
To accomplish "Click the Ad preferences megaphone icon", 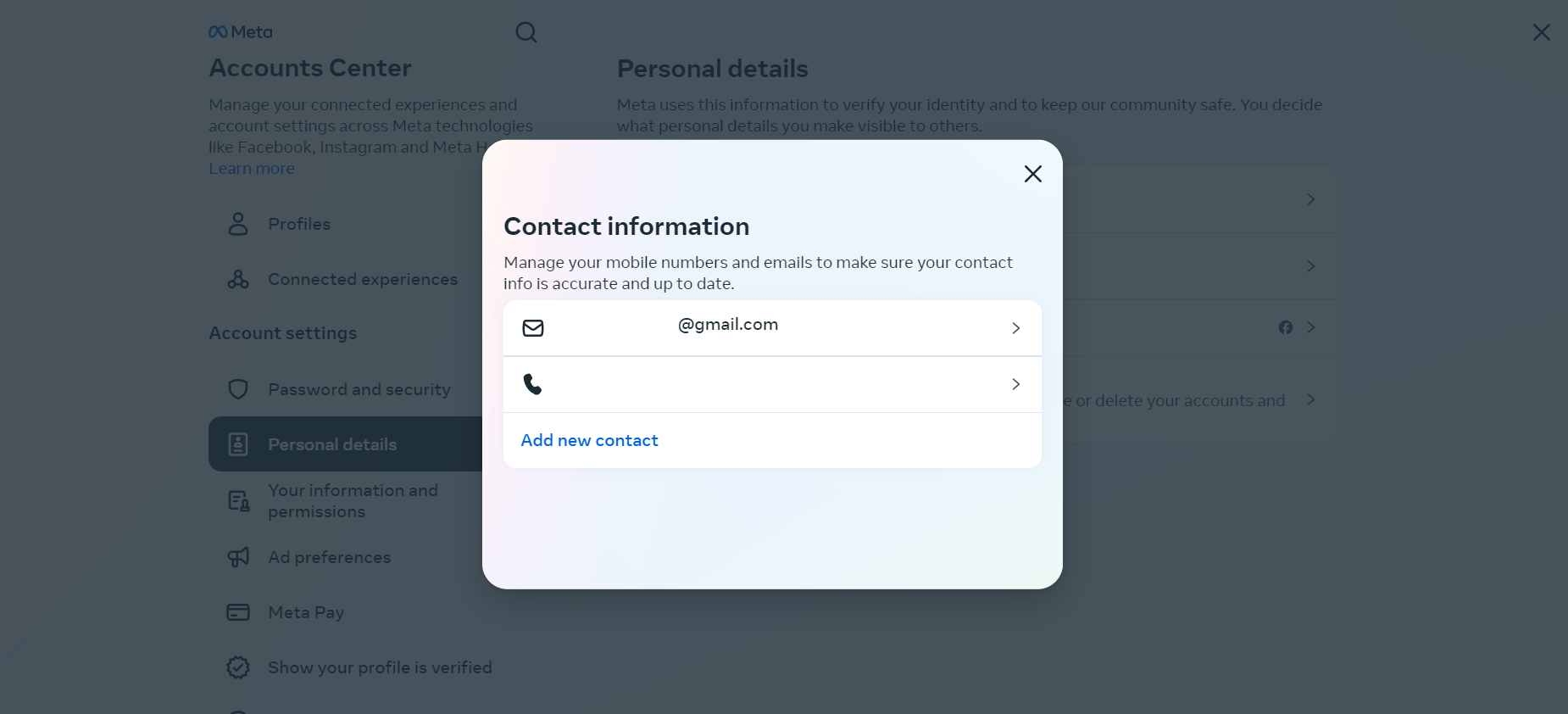I will 238,557.
